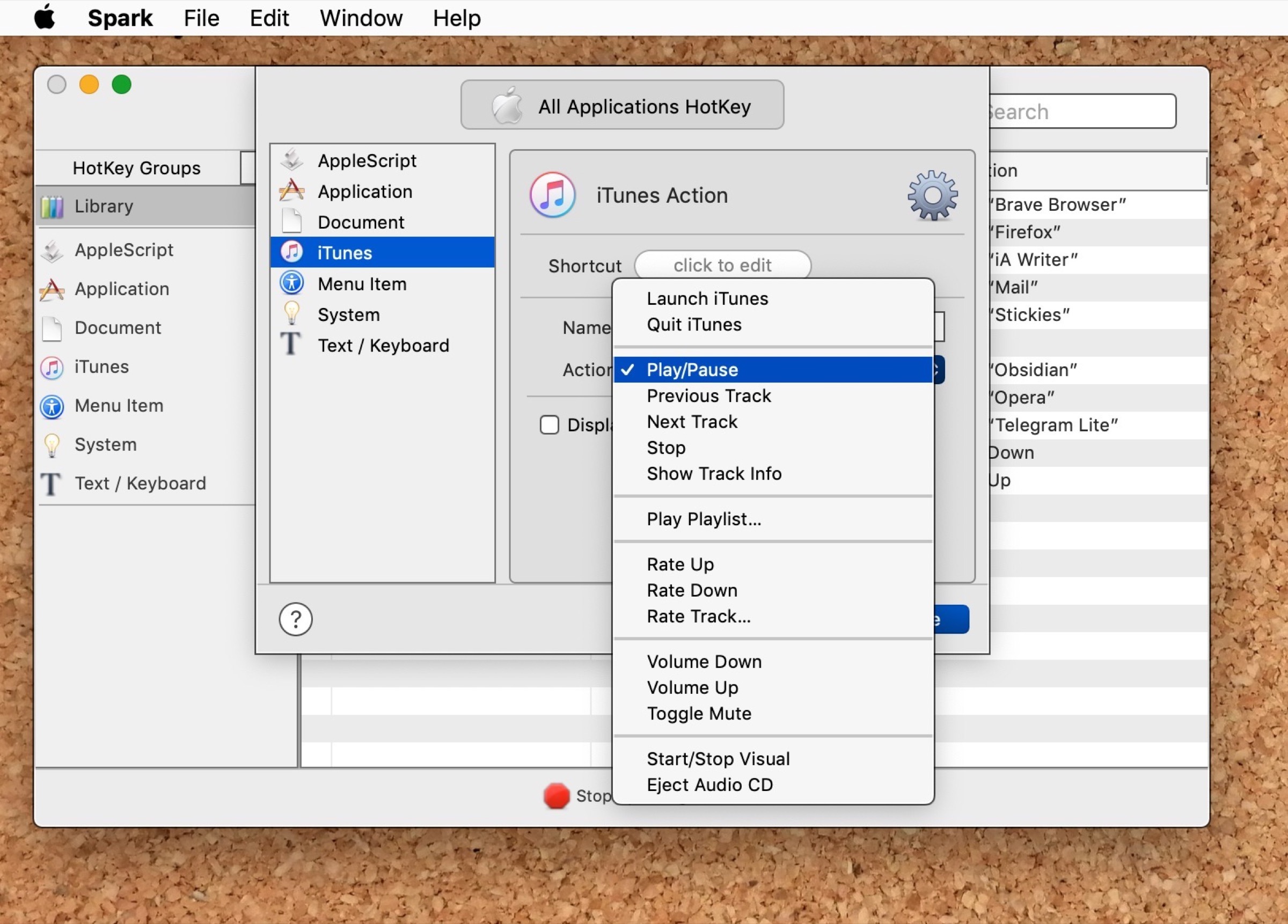Viewport: 1288px width, 924px height.
Task: Click the iTunes Action gear icon
Action: [x=932, y=195]
